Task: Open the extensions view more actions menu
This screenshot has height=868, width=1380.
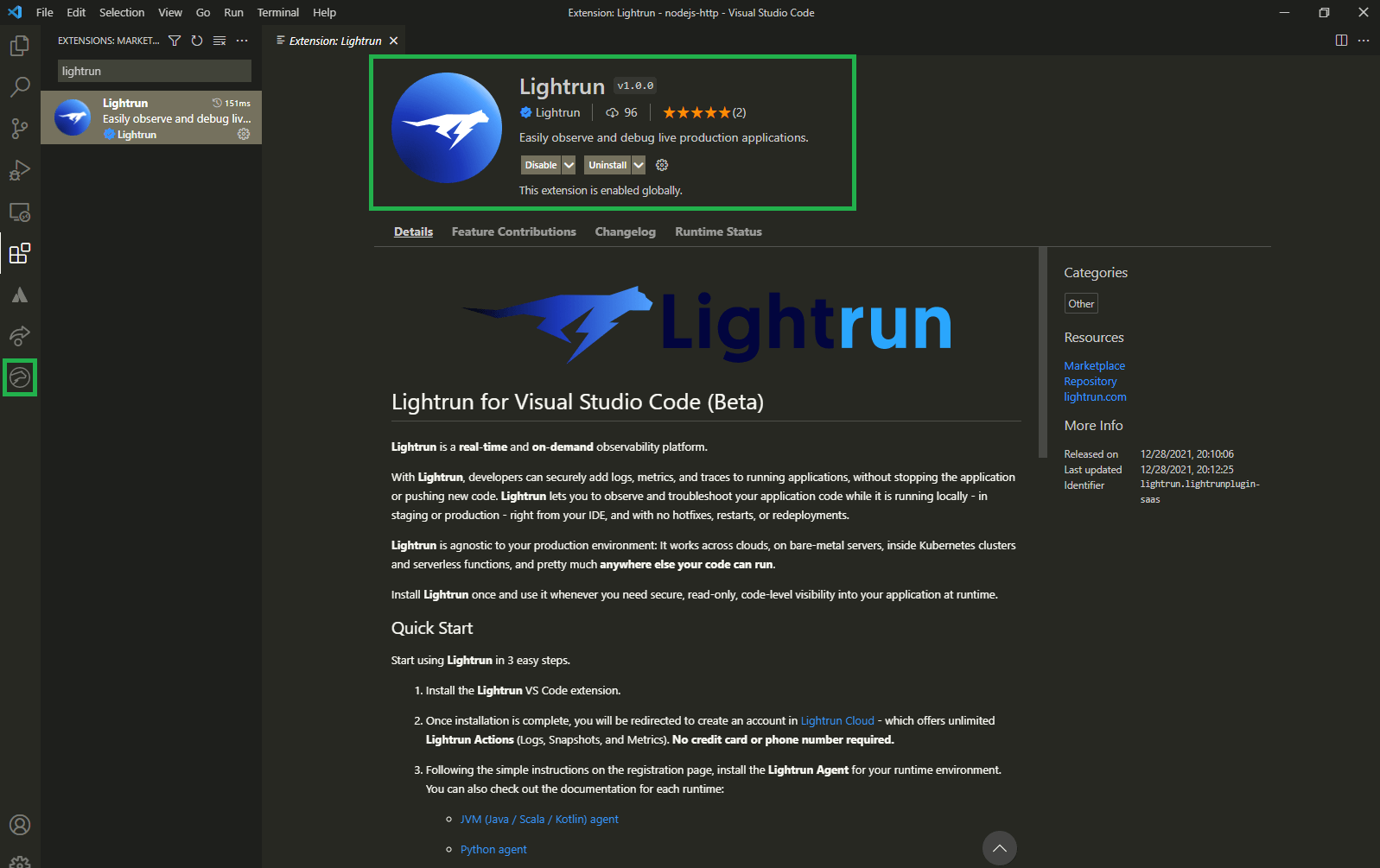Action: point(242,41)
